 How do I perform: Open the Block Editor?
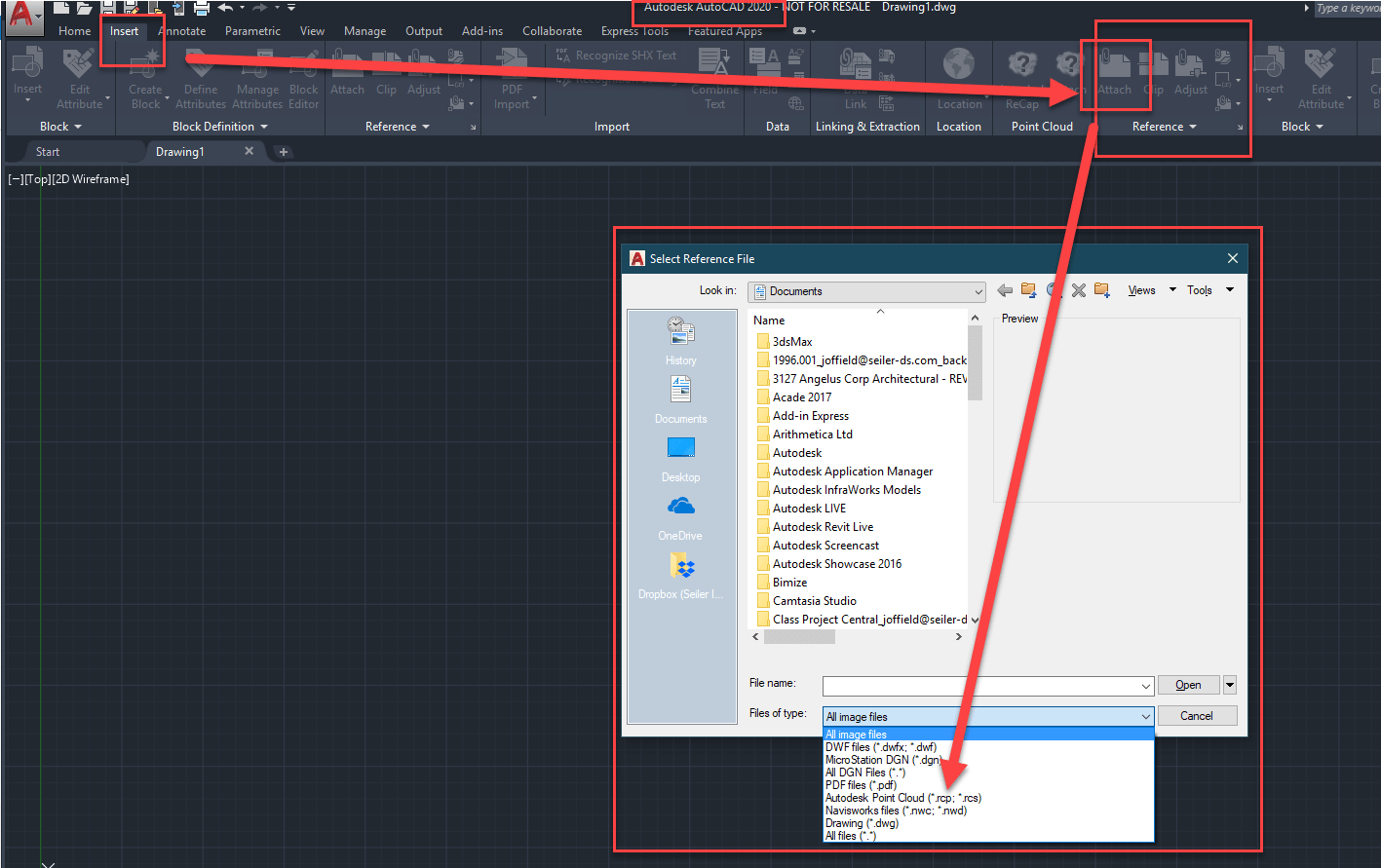tap(303, 78)
